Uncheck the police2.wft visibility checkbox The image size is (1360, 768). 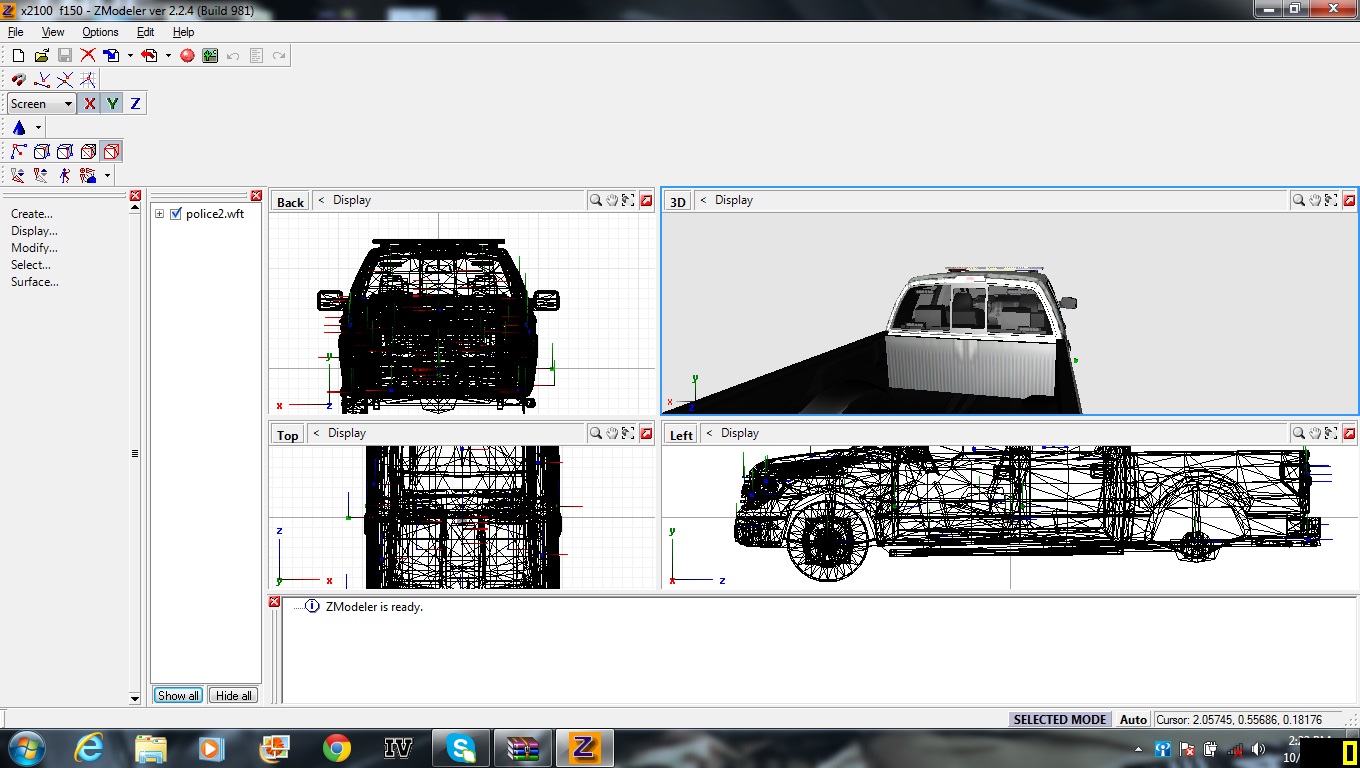point(176,214)
